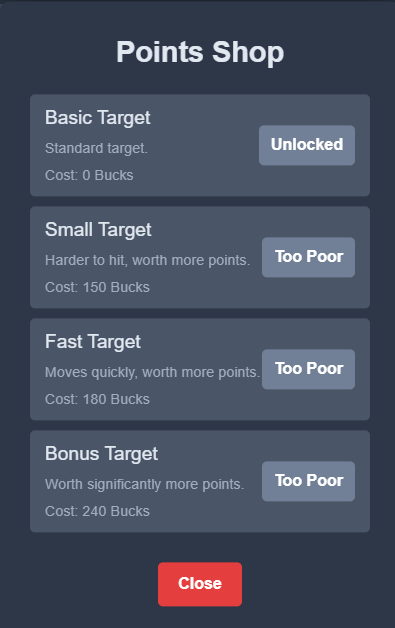Click the 'Cost: 240 Bucks' label
The image size is (395, 628).
[97, 511]
